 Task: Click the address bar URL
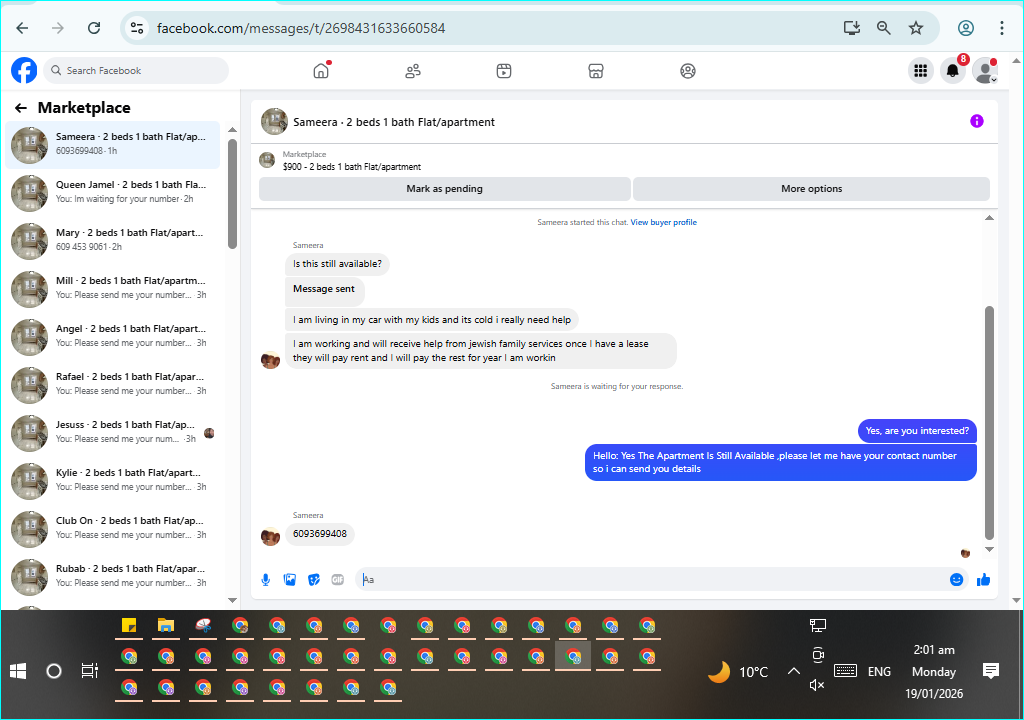point(301,28)
